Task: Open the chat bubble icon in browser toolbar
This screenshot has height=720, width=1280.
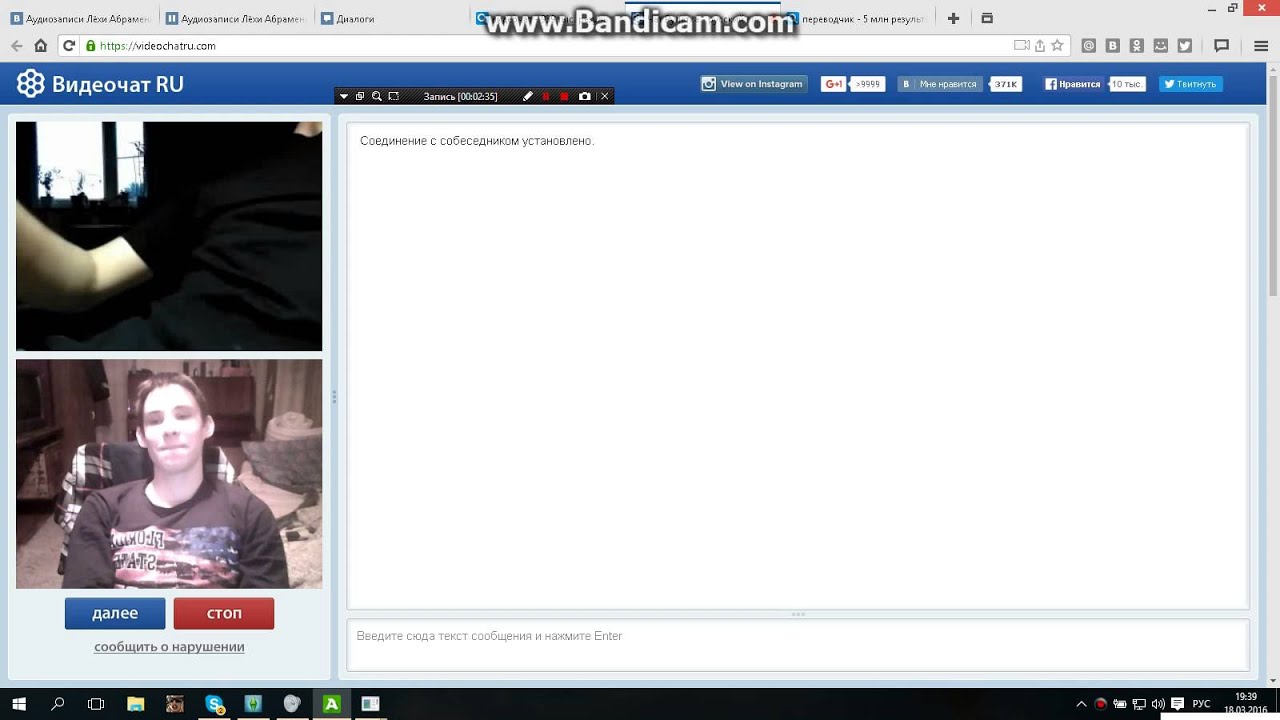Action: click(x=1221, y=46)
